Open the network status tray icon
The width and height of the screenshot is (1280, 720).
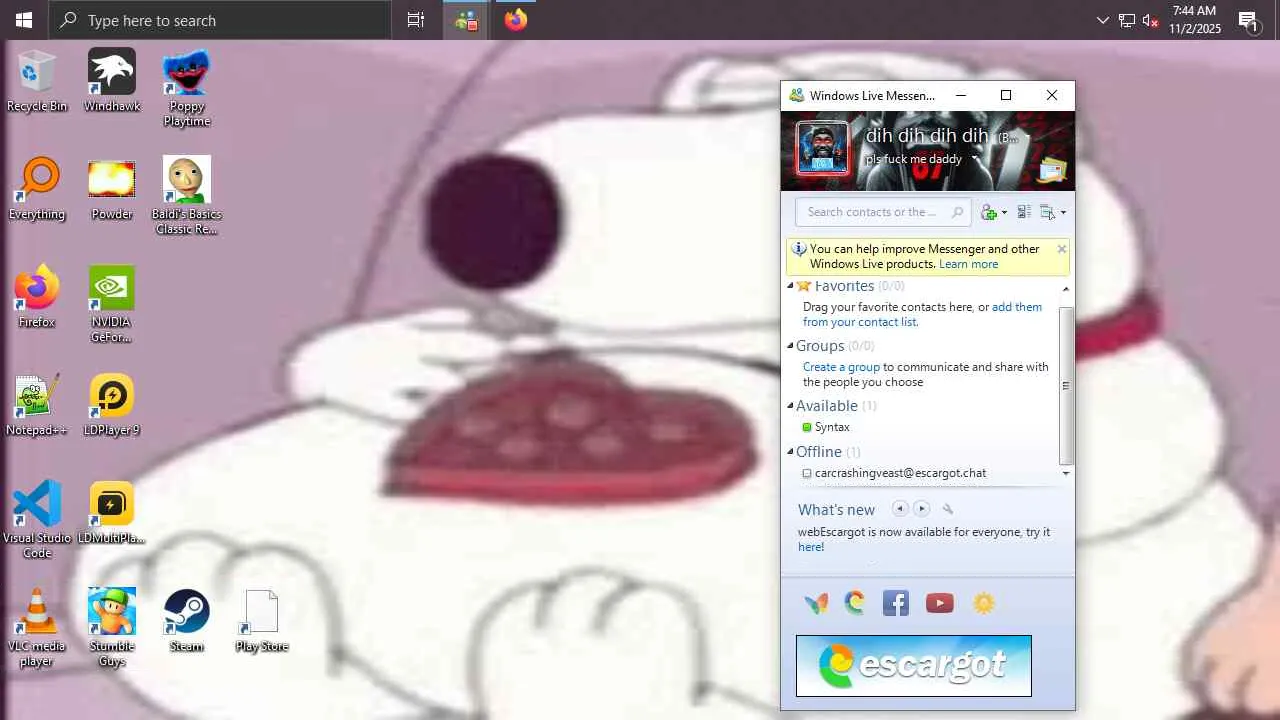(x=1127, y=20)
